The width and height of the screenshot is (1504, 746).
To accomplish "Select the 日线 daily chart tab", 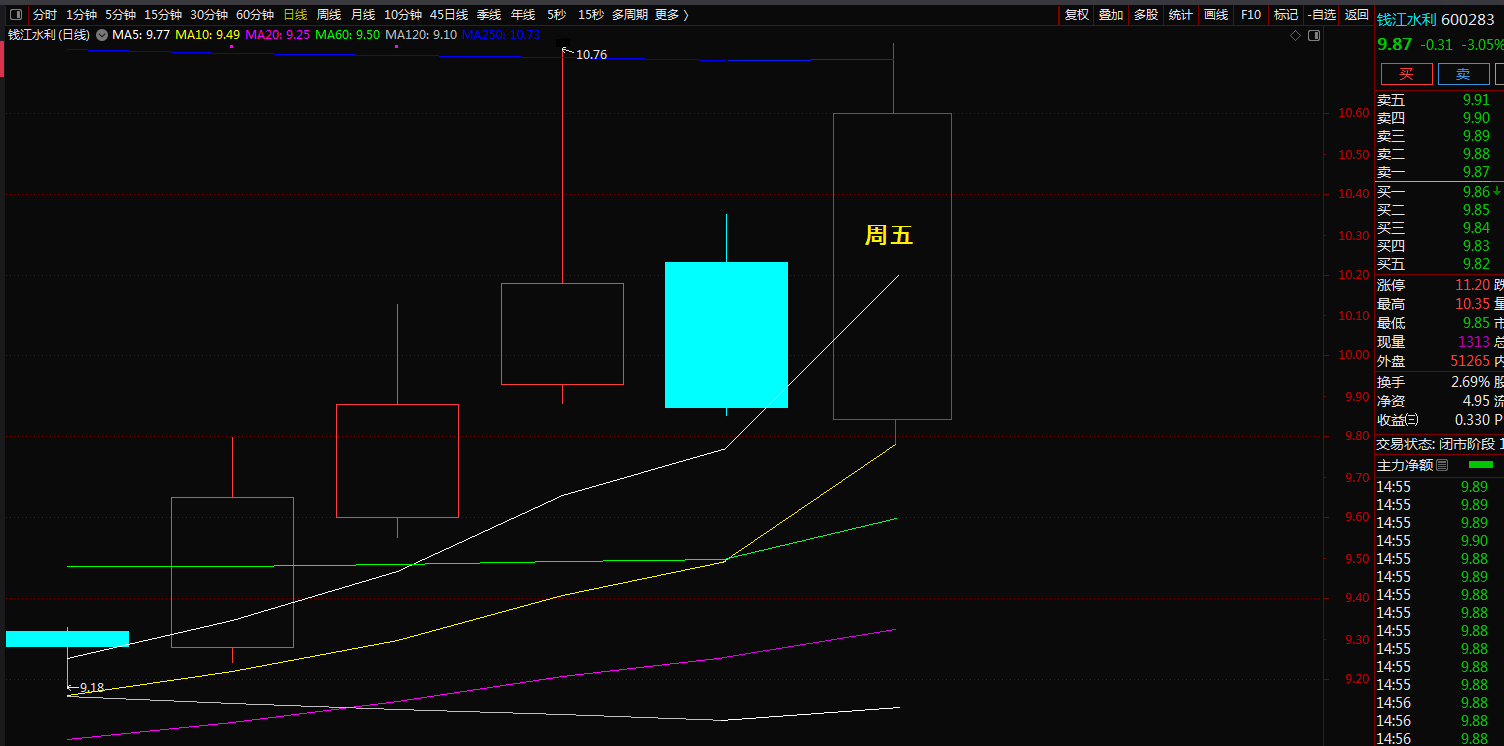I will click(x=295, y=15).
